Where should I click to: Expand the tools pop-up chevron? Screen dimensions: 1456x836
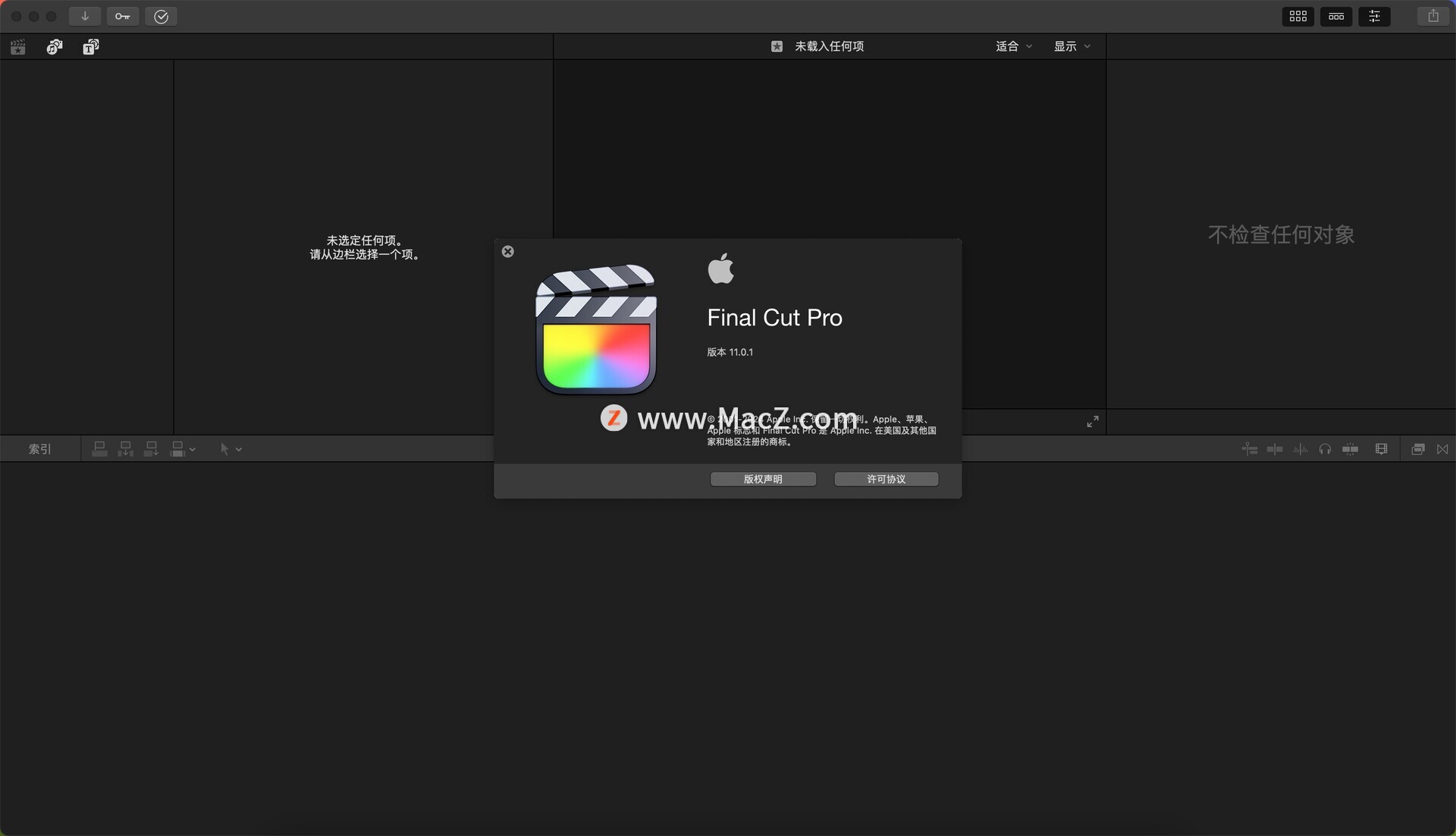tap(239, 450)
